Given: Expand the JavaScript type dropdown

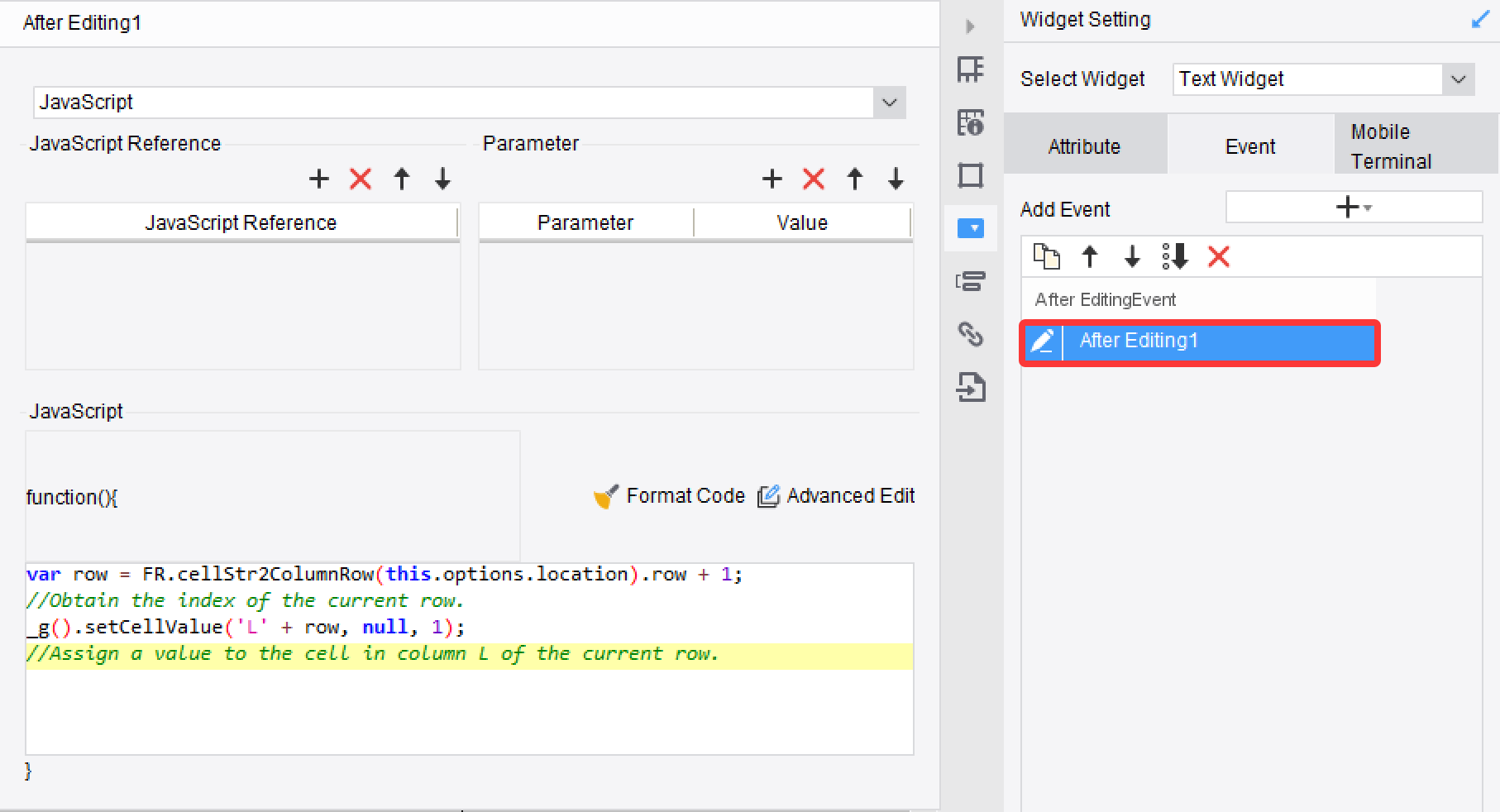Looking at the screenshot, I should (889, 103).
